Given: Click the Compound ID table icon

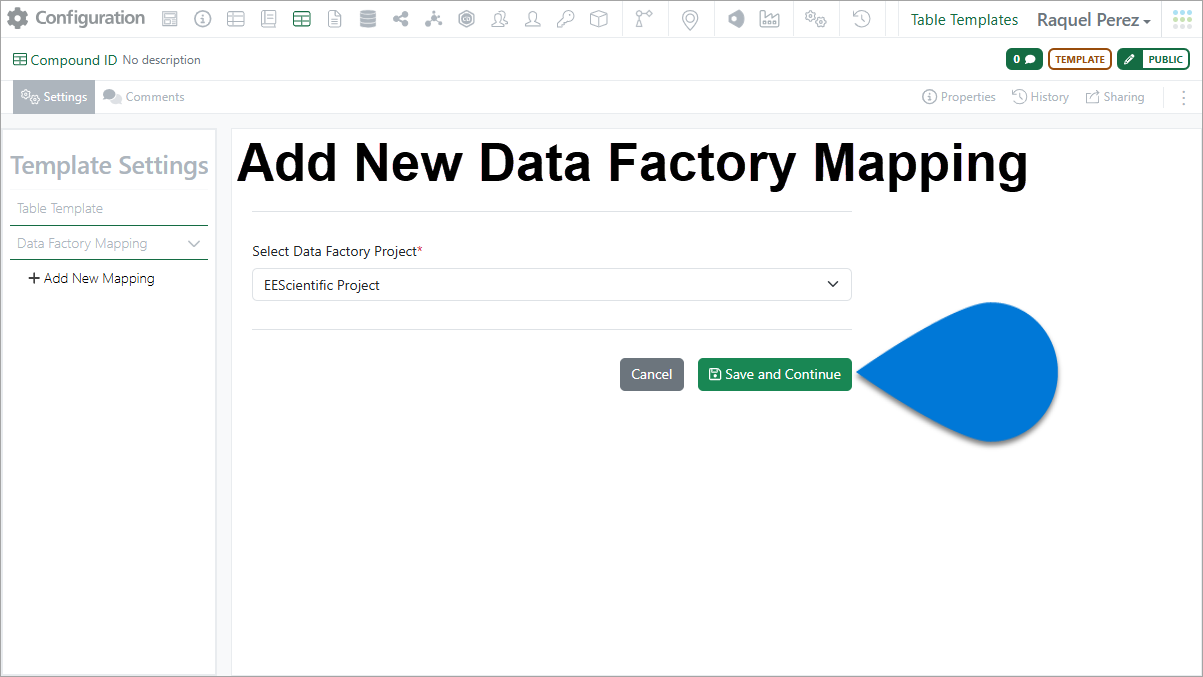Looking at the screenshot, I should click(x=20, y=60).
